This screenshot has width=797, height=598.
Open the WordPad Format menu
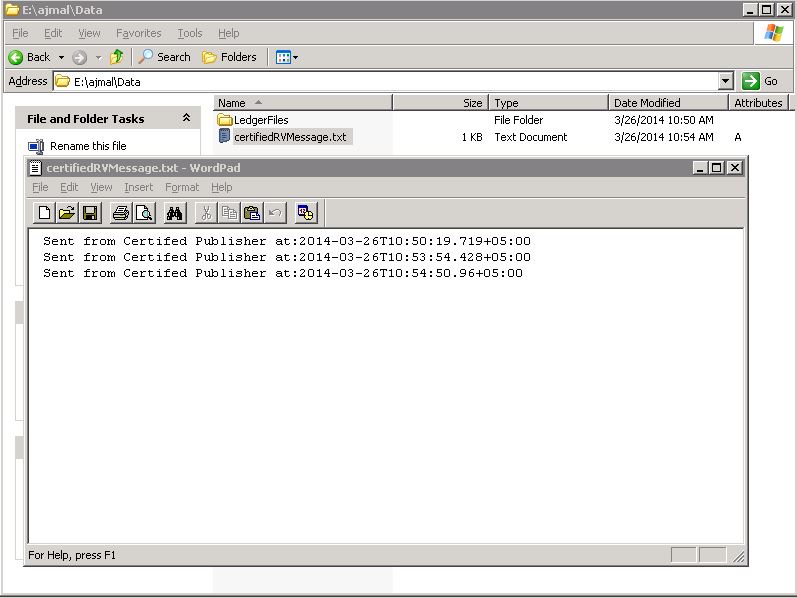click(182, 187)
